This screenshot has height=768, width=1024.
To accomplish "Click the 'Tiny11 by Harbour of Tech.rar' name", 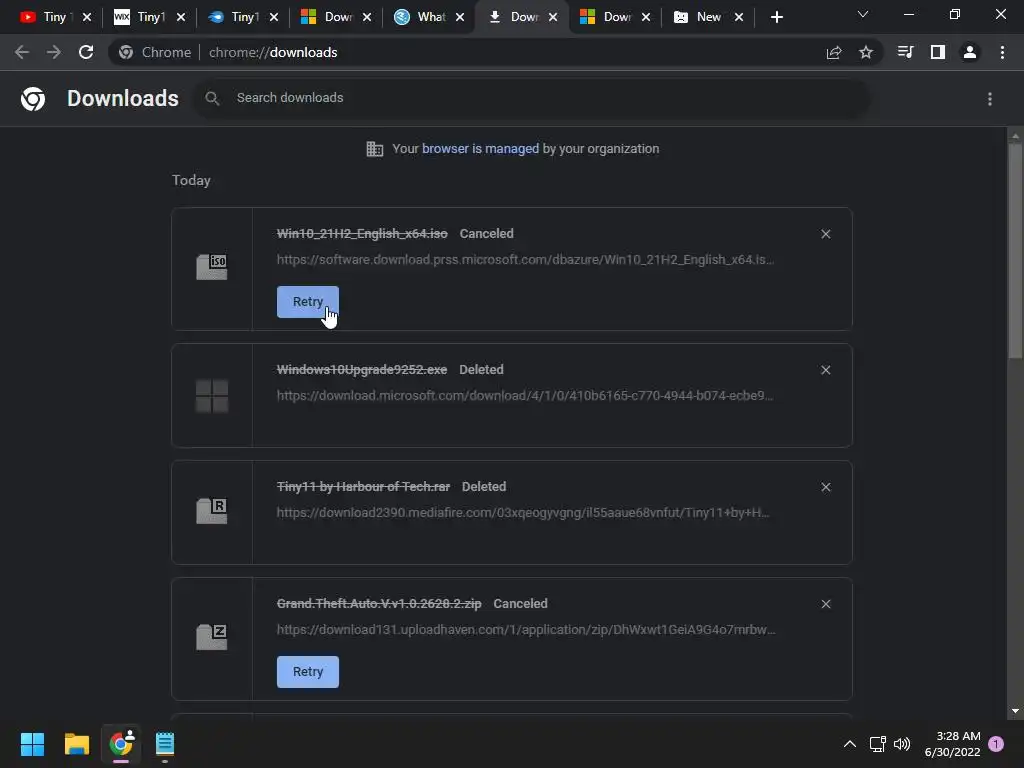I will [x=363, y=487].
